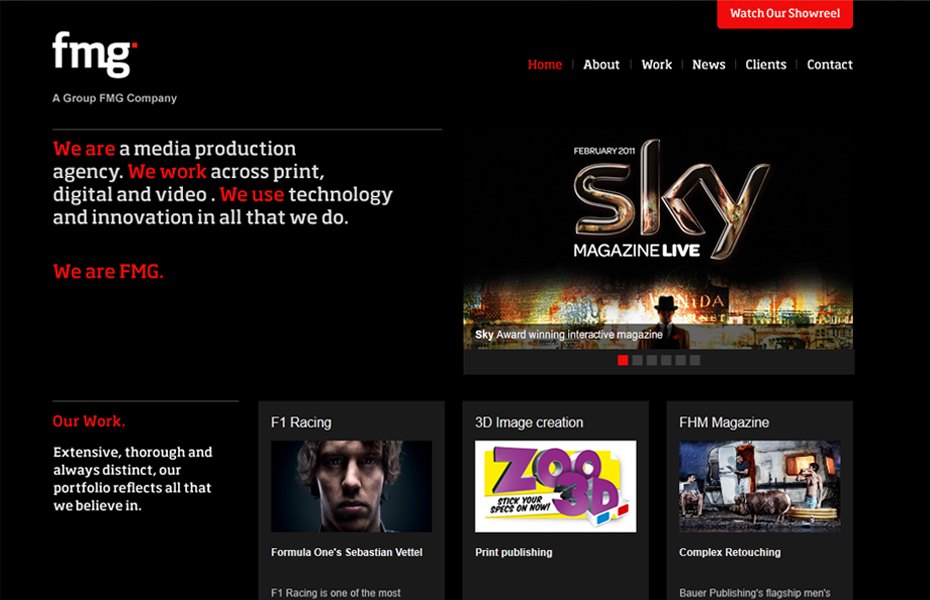The height and width of the screenshot is (600, 930).
Task: Select the fourth slide indicator dot
Action: coord(666,360)
